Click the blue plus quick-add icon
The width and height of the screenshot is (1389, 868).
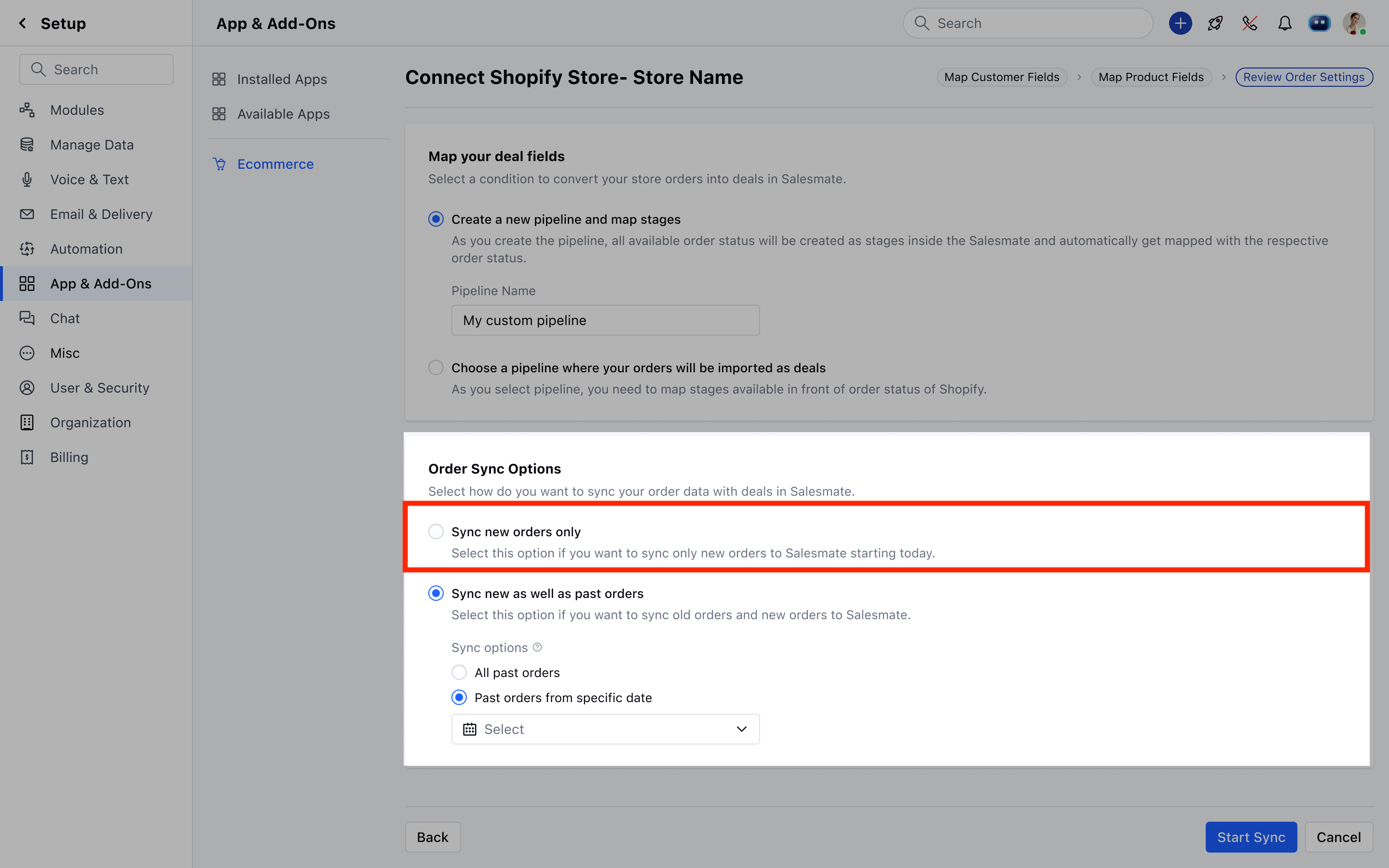[1180, 23]
